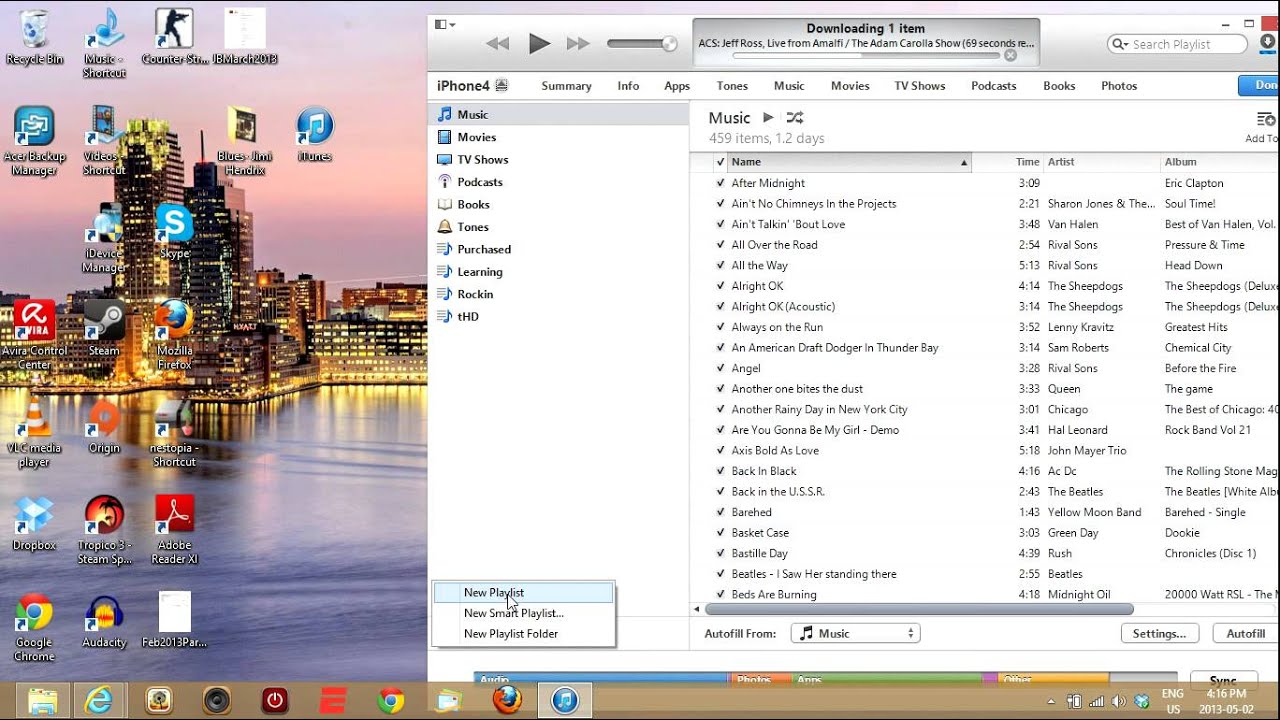Uncheck the Beds Are Burning song

tap(720, 595)
